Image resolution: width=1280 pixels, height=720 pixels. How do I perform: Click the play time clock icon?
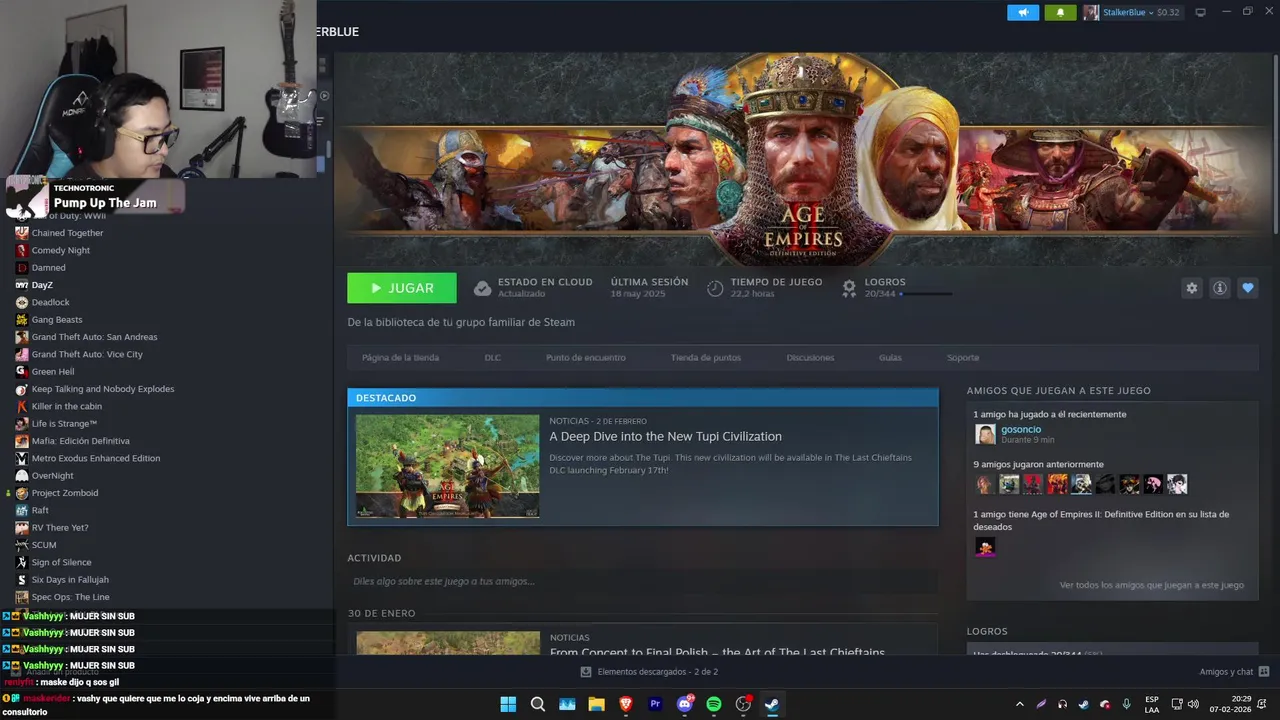pyautogui.click(x=715, y=288)
